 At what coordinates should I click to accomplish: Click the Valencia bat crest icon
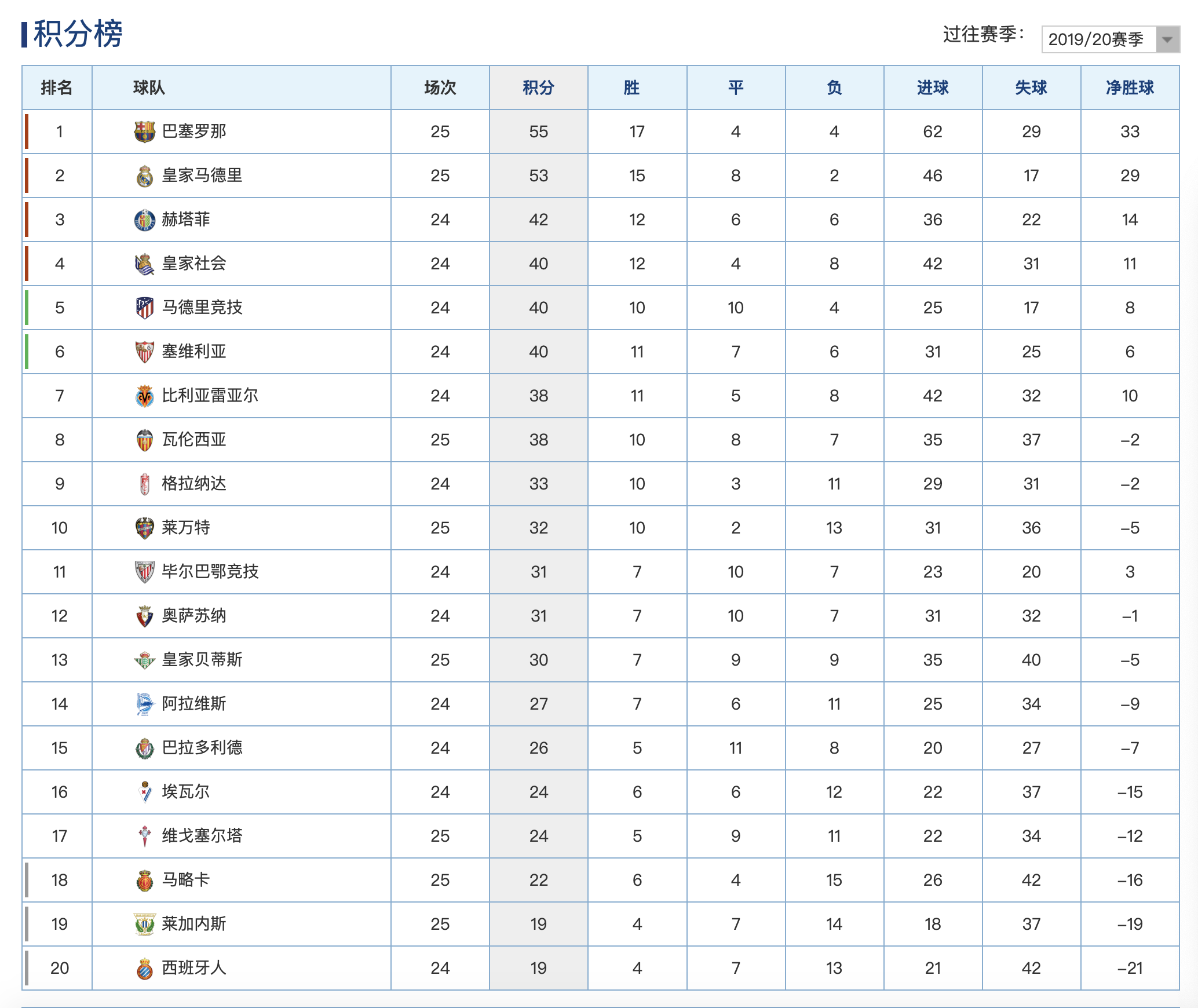click(x=144, y=440)
